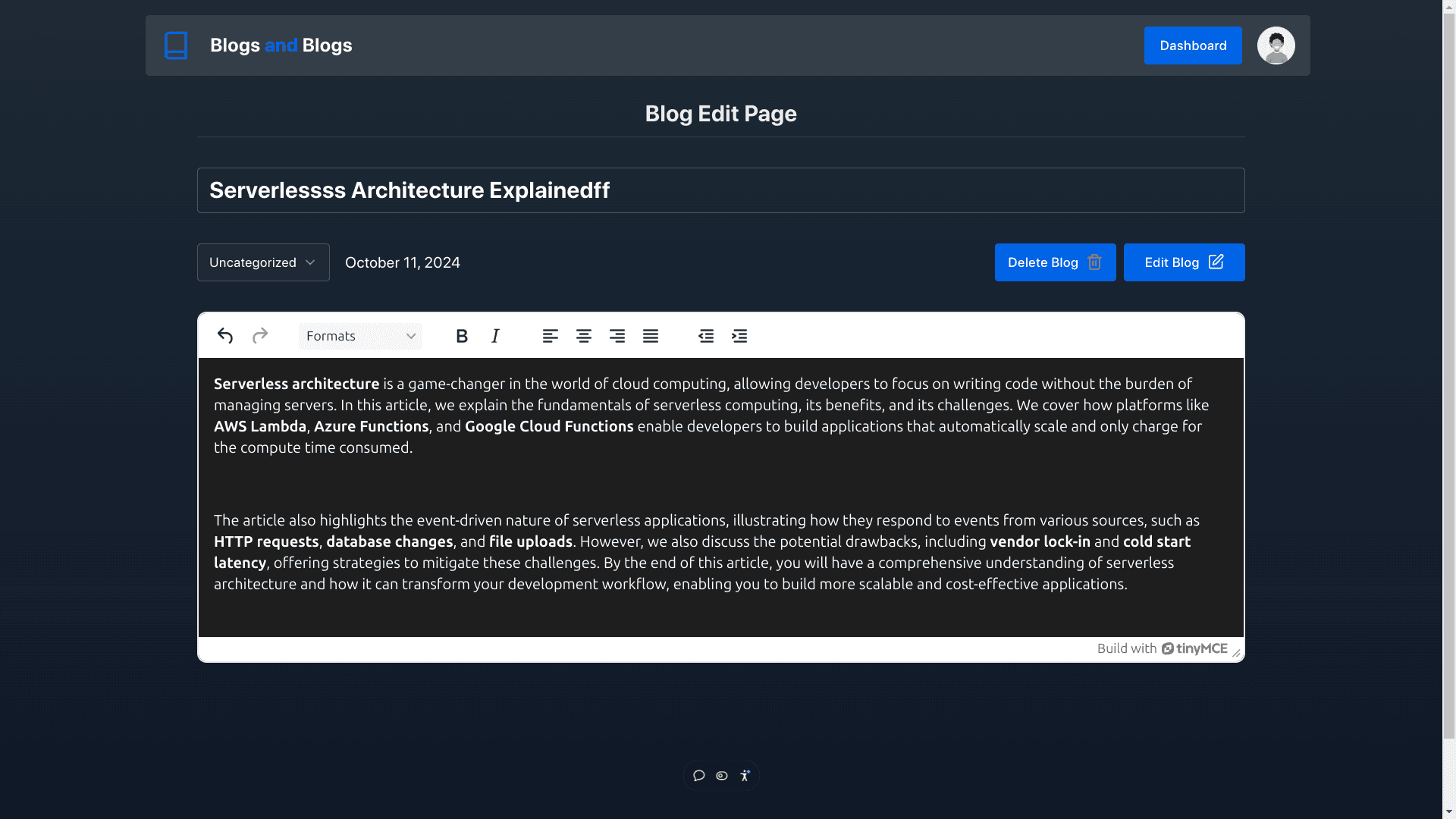
Task: Open the Formats dropdown
Action: point(360,336)
